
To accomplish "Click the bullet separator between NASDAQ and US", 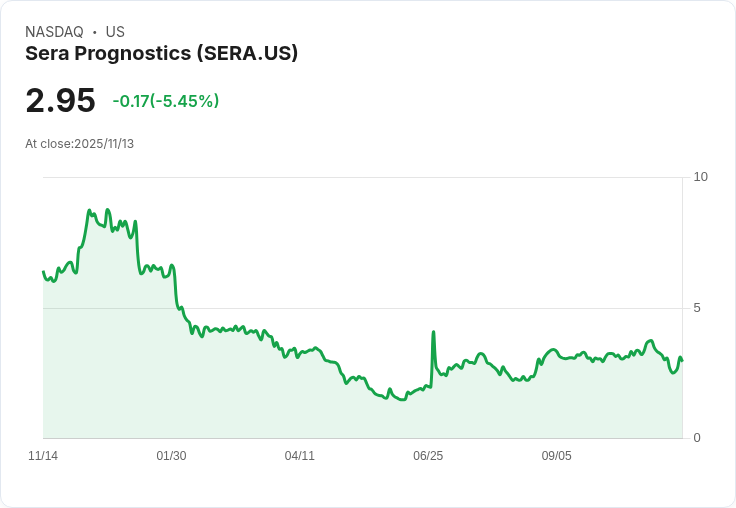I will [x=95, y=32].
